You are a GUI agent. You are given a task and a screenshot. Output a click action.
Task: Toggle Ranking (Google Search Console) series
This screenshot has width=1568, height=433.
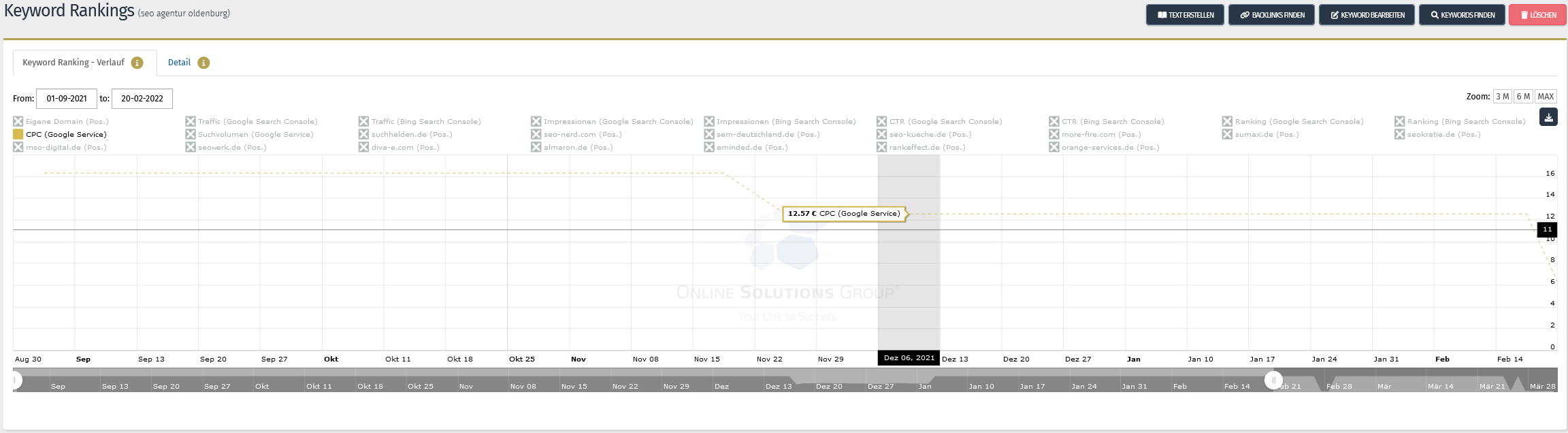coord(1293,122)
